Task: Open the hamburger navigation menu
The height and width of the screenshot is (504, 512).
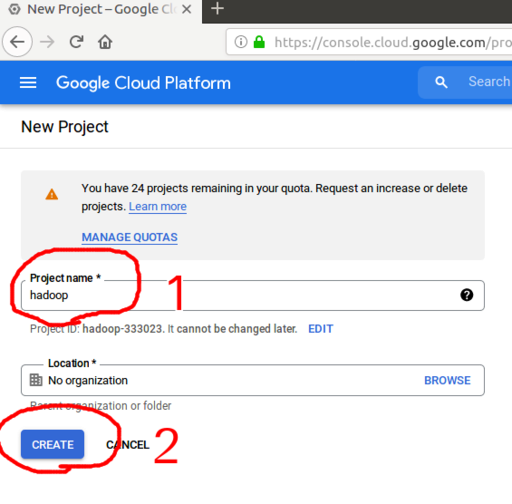Action: point(28,83)
